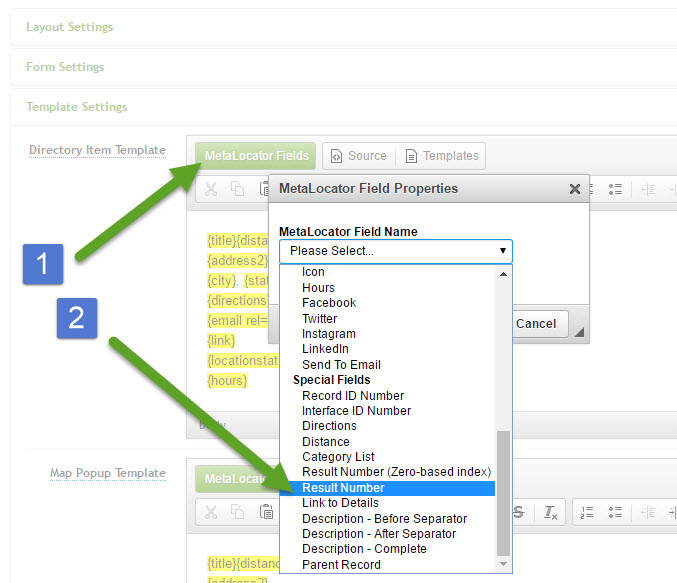Click Remove Format icon in Map Popup toolbar
677x583 pixels.
(x=550, y=512)
